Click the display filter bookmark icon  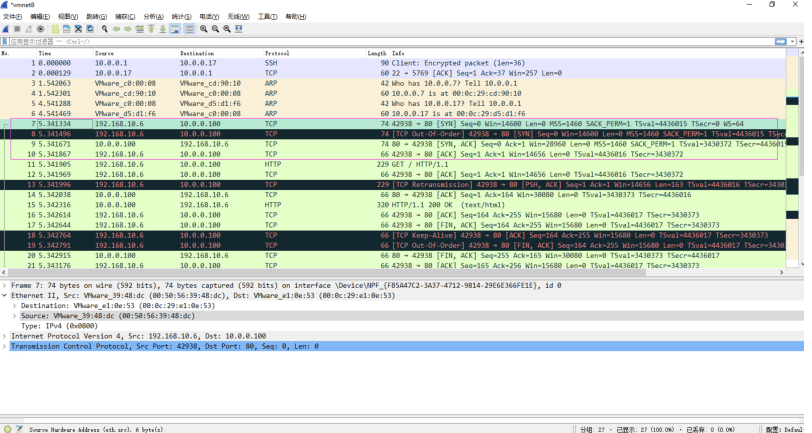[x=5, y=41]
